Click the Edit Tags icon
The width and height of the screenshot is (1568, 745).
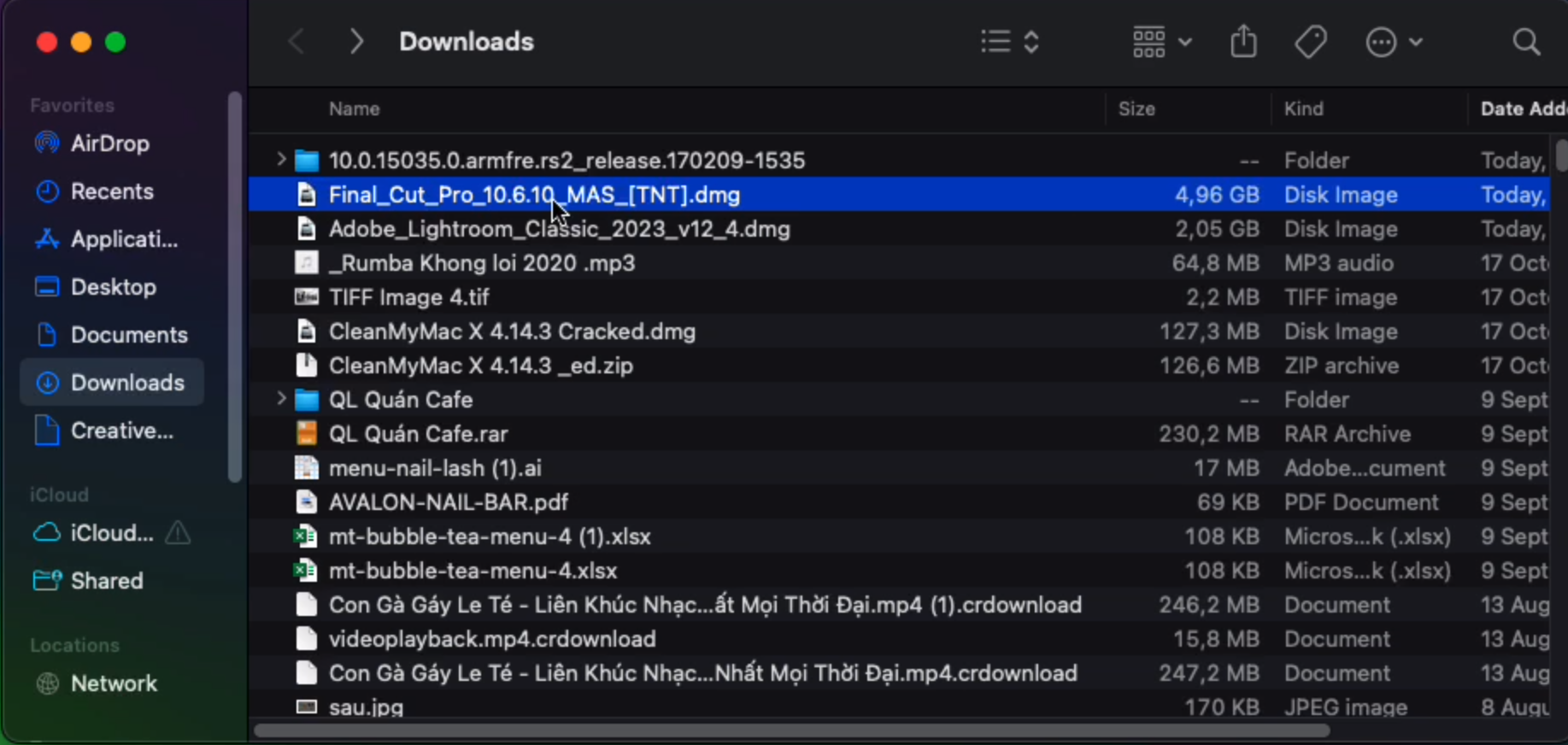point(1311,42)
